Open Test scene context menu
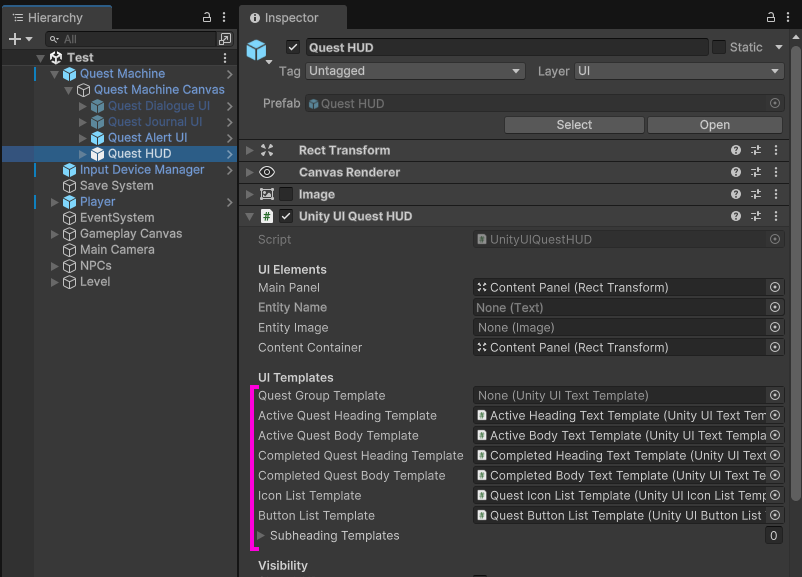The width and height of the screenshot is (802, 577). pyautogui.click(x=225, y=58)
